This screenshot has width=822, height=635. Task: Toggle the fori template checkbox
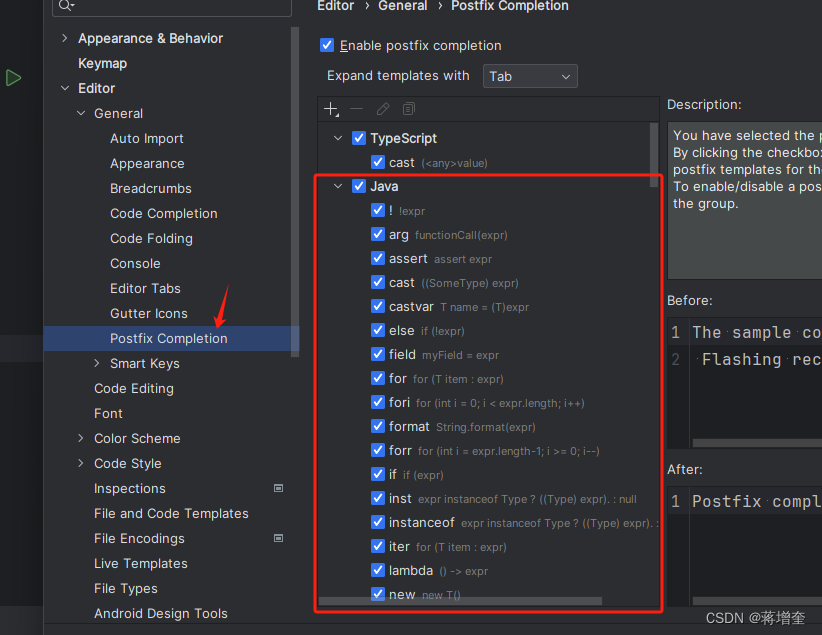point(377,402)
